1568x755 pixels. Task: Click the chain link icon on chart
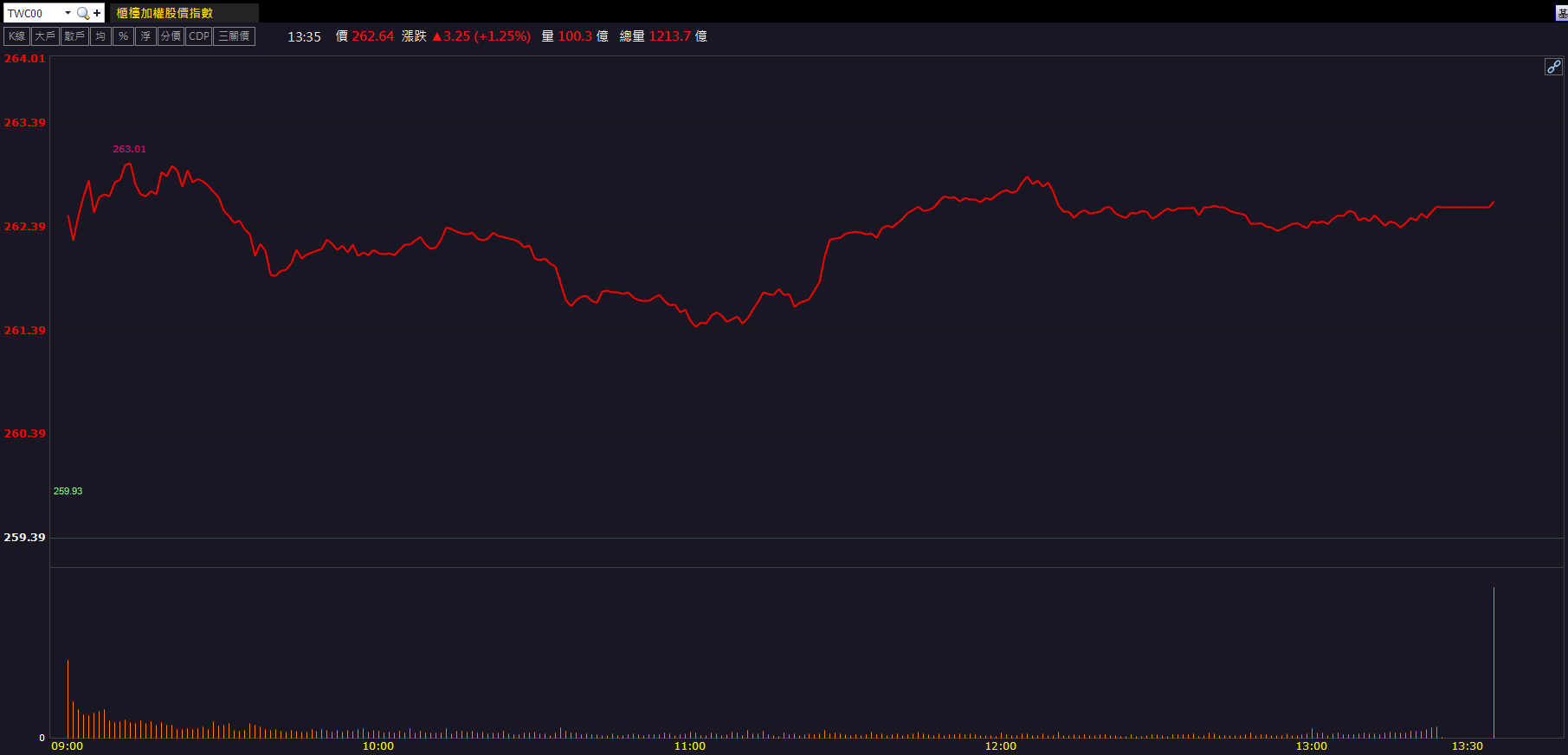click(1553, 67)
